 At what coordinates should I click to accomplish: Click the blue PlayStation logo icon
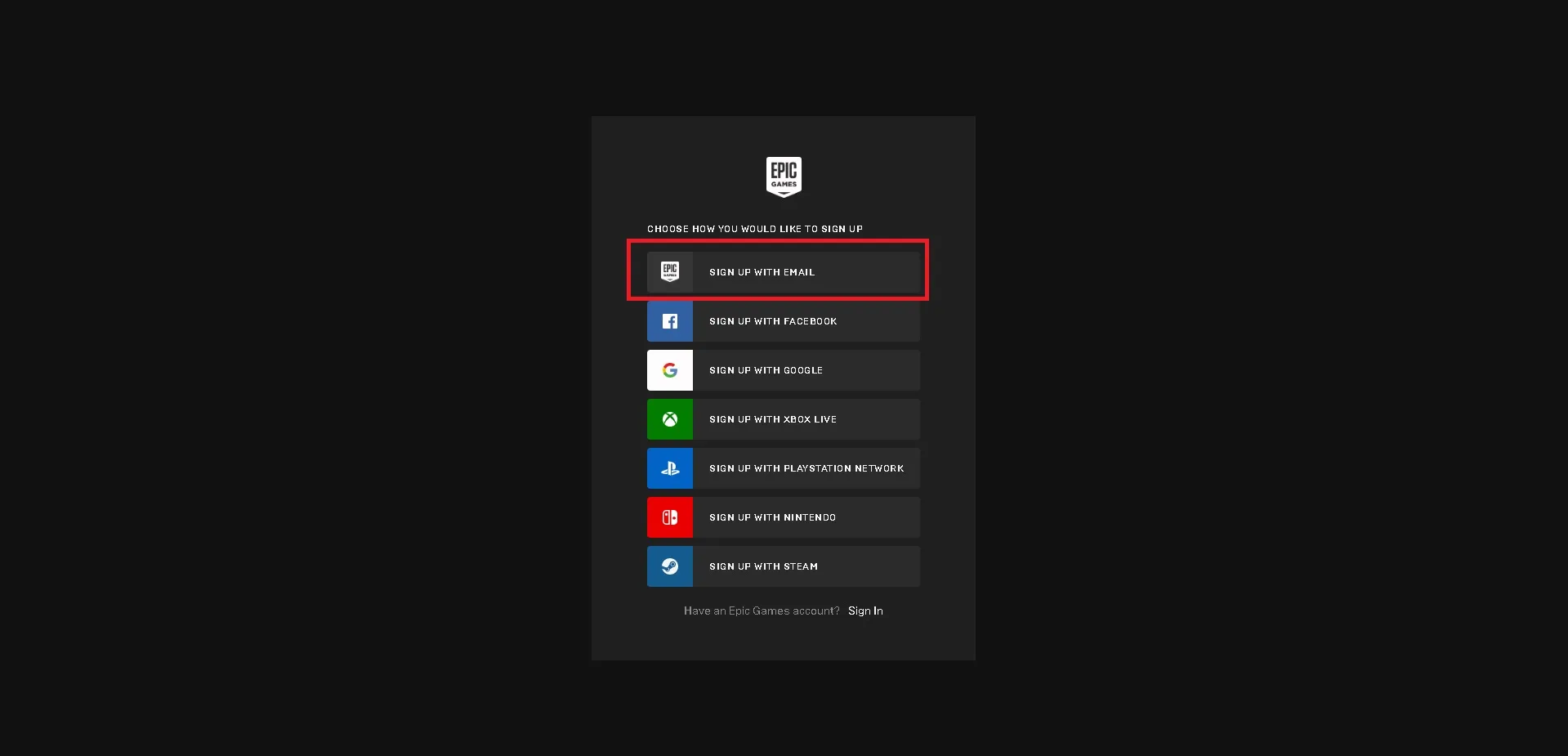pyautogui.click(x=669, y=468)
